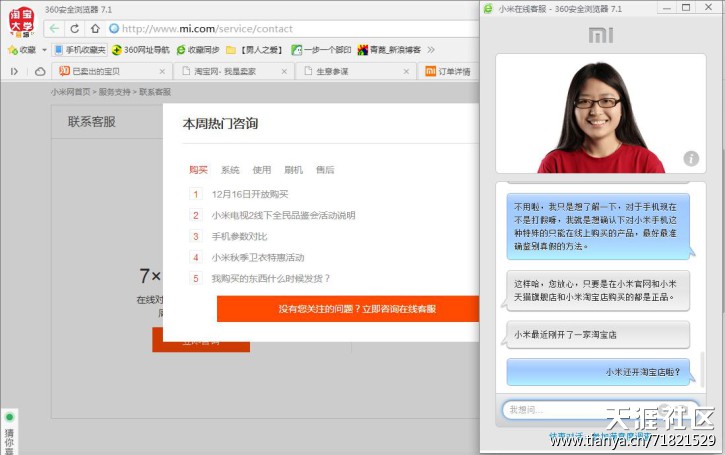Image resolution: width=725 pixels, height=455 pixels.
Task: Open 我购买的东西什么时候发货？ question
Action: tap(271, 279)
